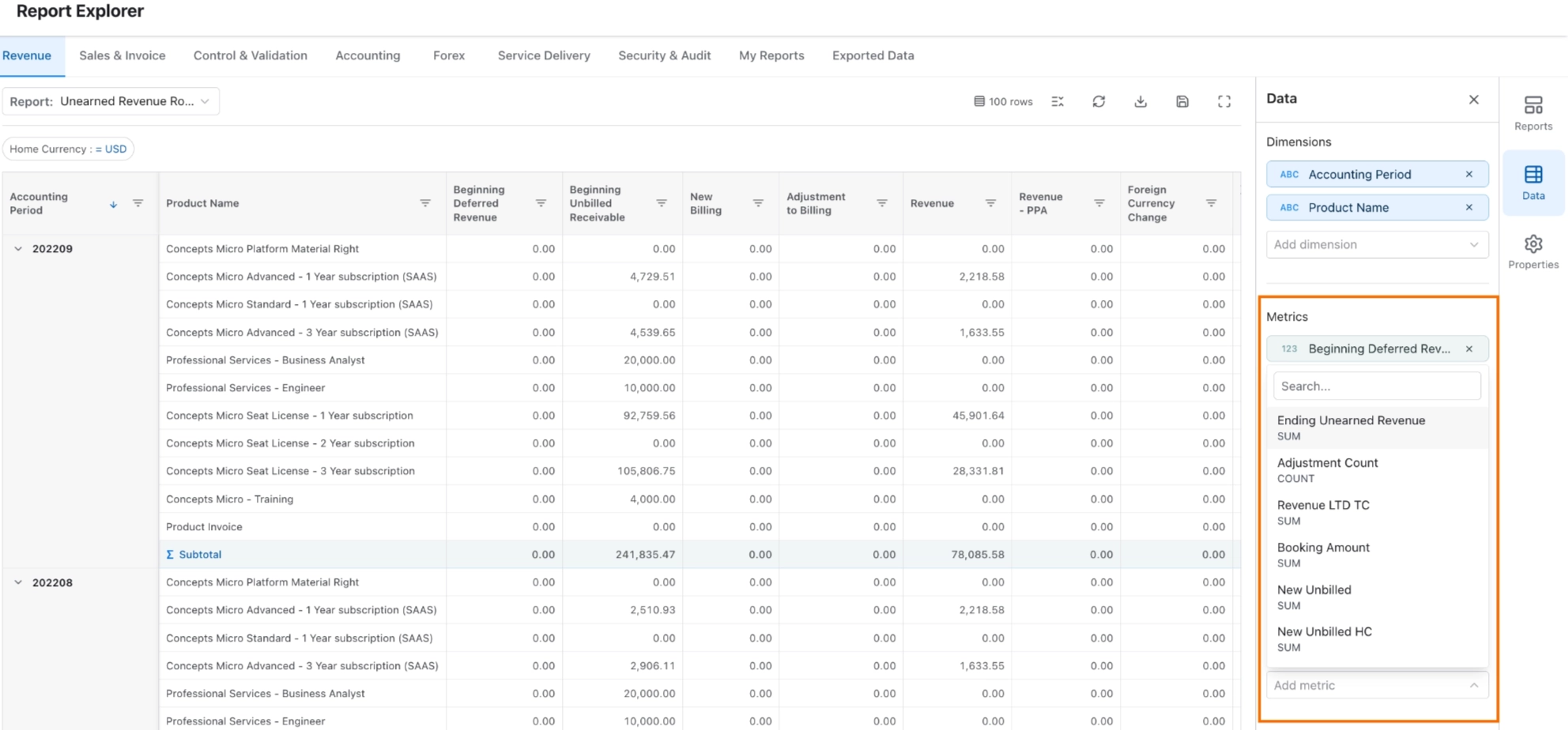Switch to the My Reports tab
Screen dimensions: 1568x730
771,55
